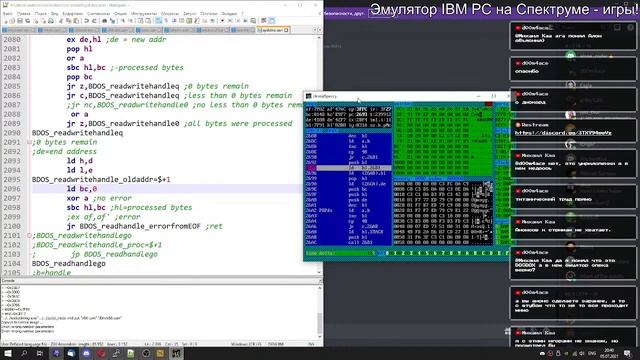The height and width of the screenshot is (360, 640).
Task: Click the label BDOS_readwritehandleq on line 2090
Action: coord(77,133)
